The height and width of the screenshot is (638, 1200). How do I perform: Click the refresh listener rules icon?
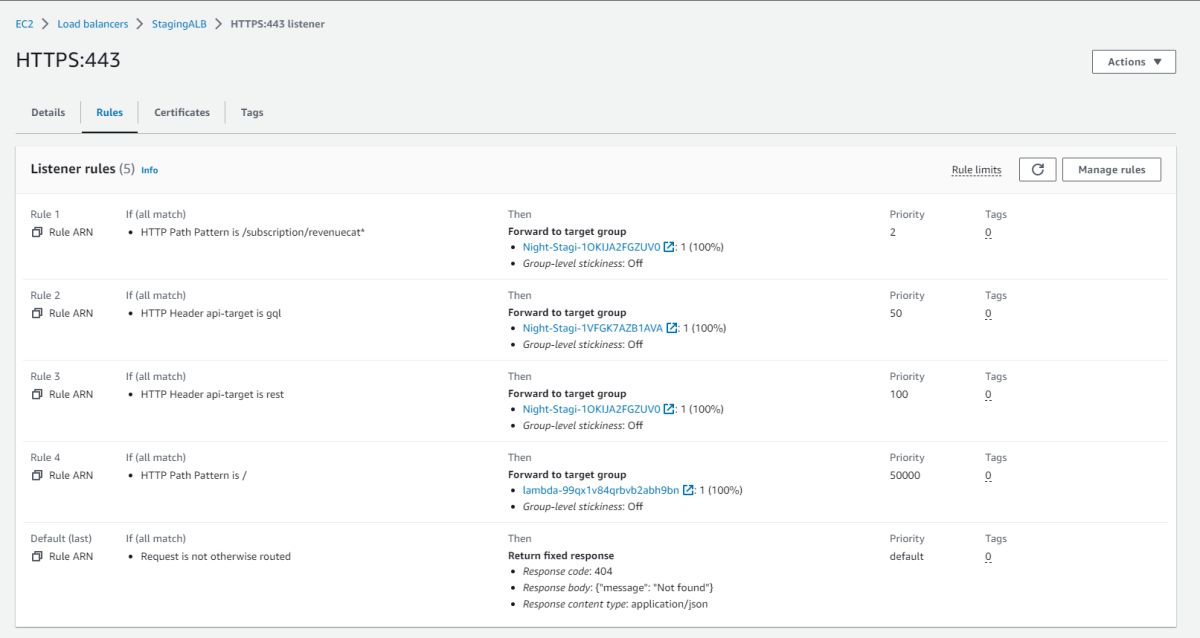(x=1037, y=170)
